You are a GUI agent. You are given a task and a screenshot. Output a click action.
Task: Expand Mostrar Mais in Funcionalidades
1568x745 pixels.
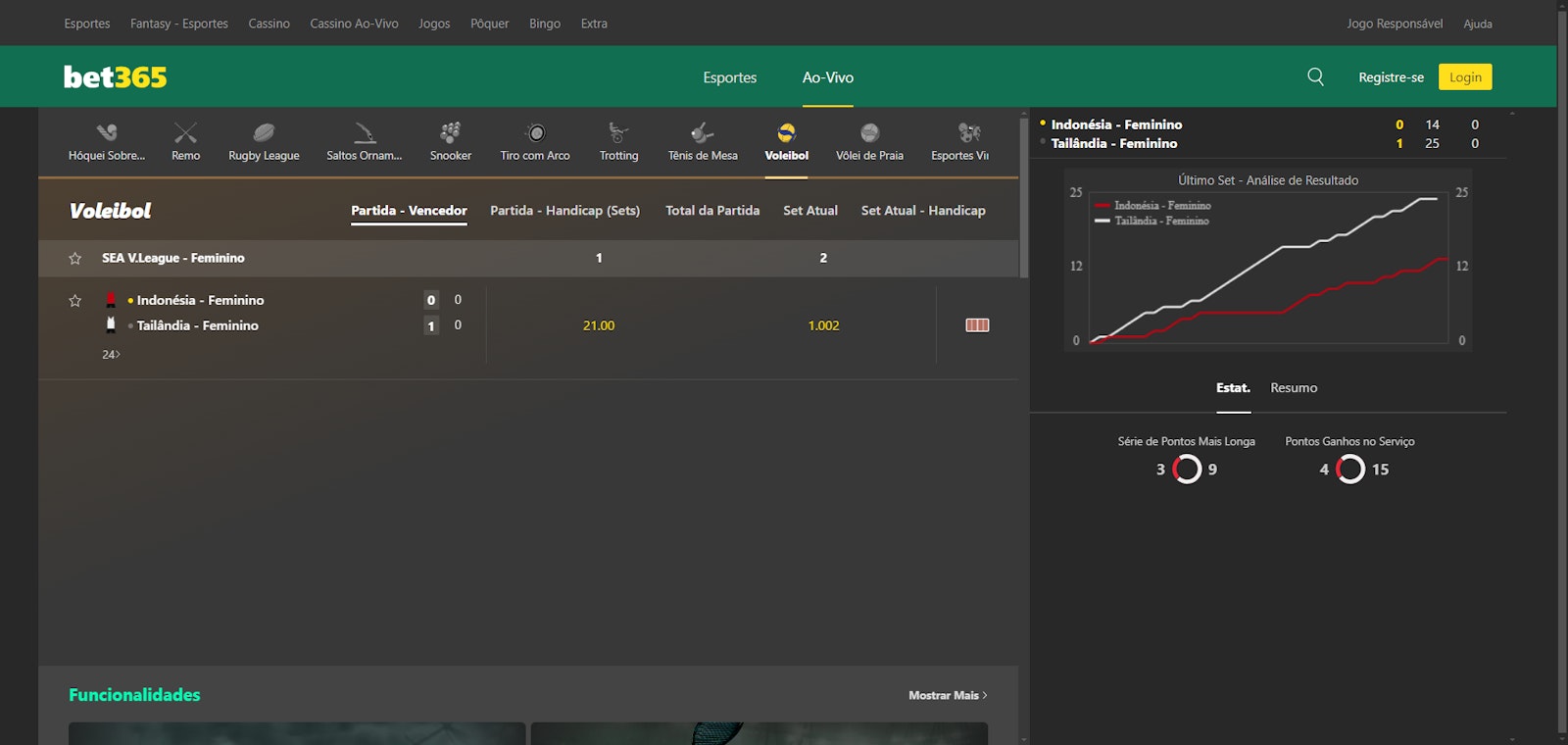(947, 695)
